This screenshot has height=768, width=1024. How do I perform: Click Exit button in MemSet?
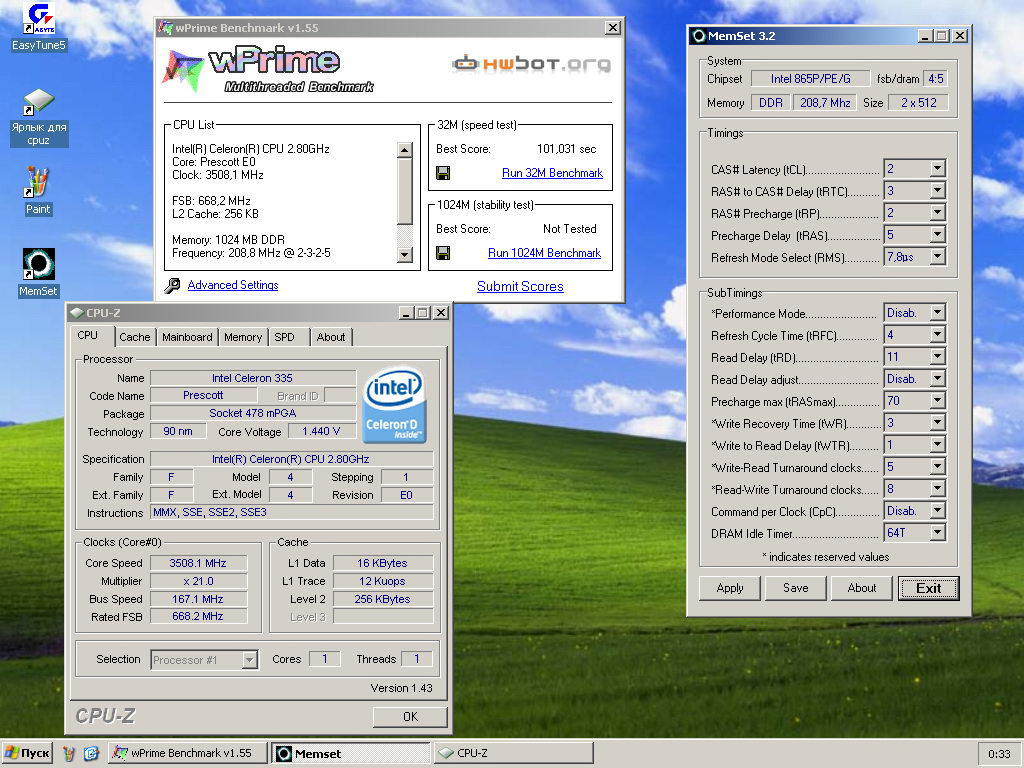pos(928,588)
